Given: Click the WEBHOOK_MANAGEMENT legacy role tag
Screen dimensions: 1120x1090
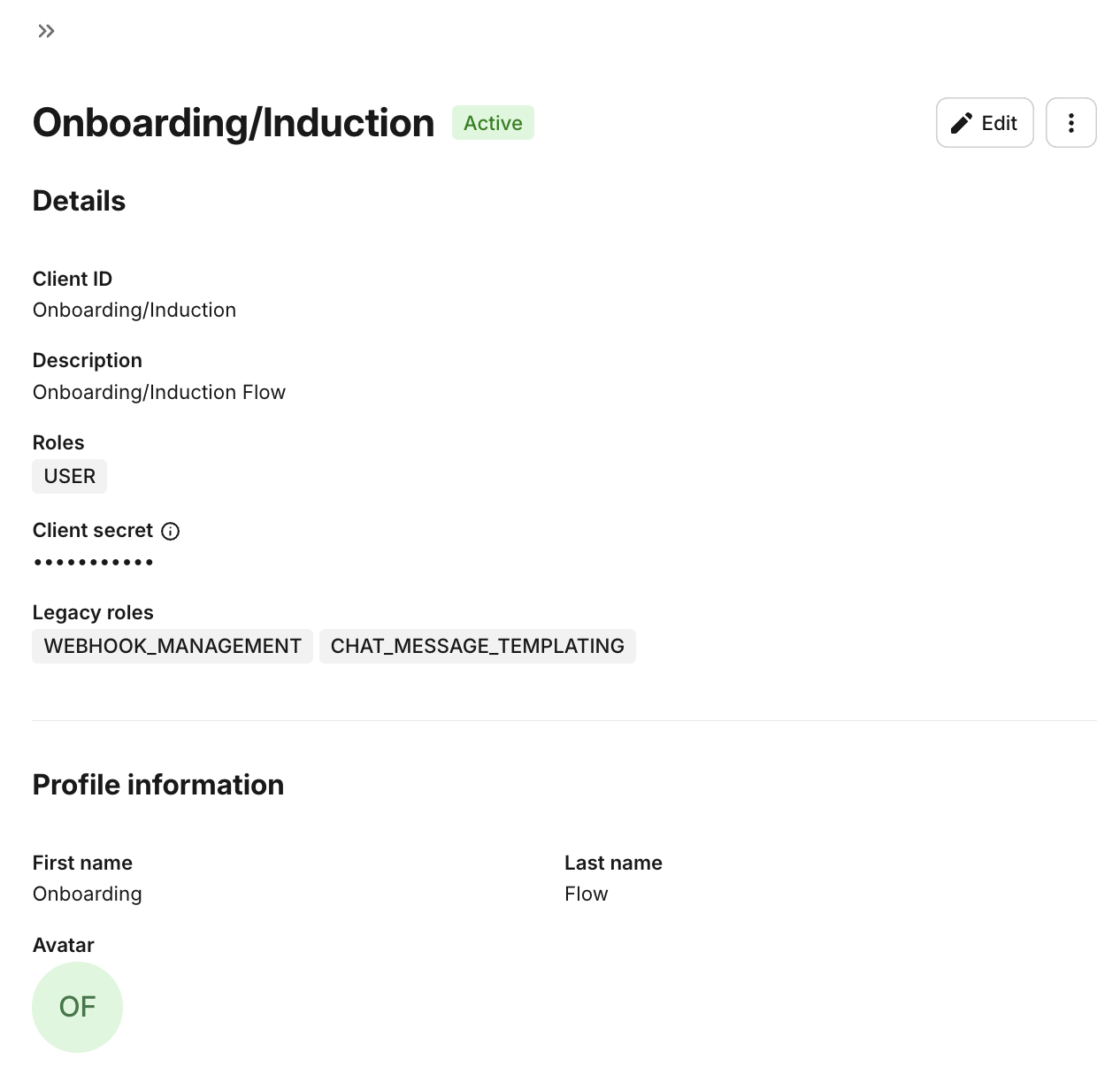Looking at the screenshot, I should click(x=173, y=646).
